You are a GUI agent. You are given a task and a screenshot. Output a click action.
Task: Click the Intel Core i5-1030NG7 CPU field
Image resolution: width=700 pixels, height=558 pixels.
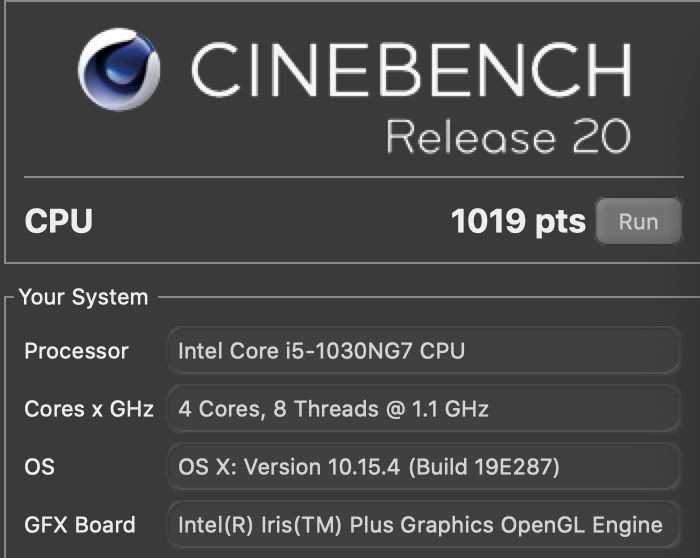424,351
